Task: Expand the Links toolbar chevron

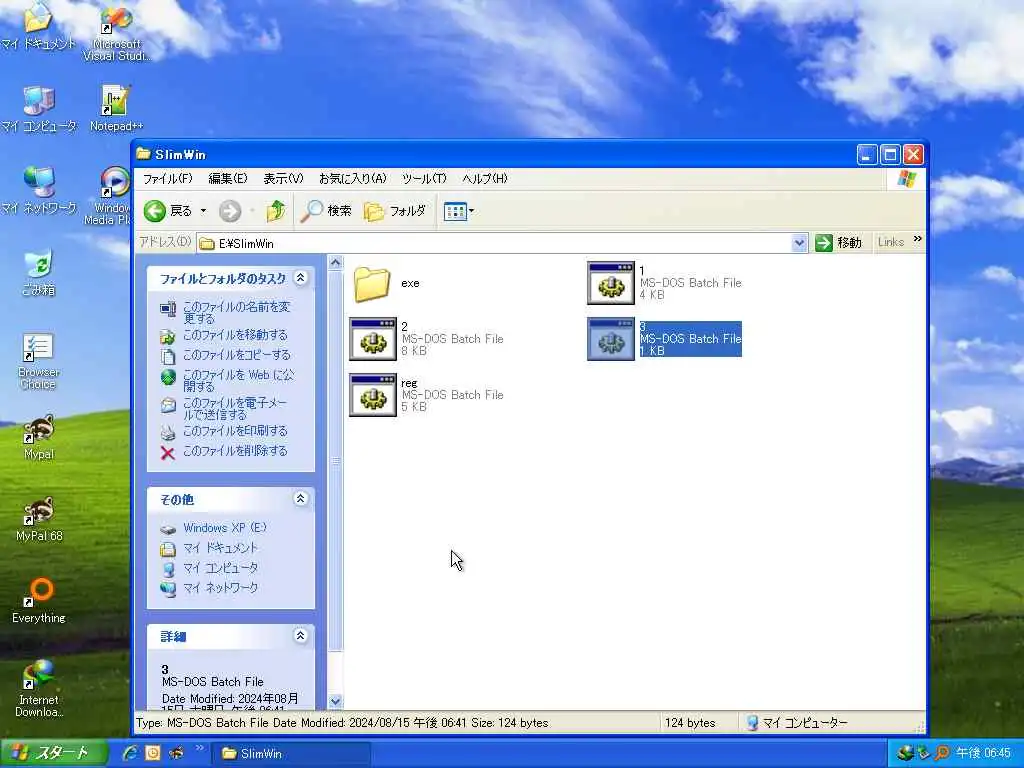Action: click(918, 240)
